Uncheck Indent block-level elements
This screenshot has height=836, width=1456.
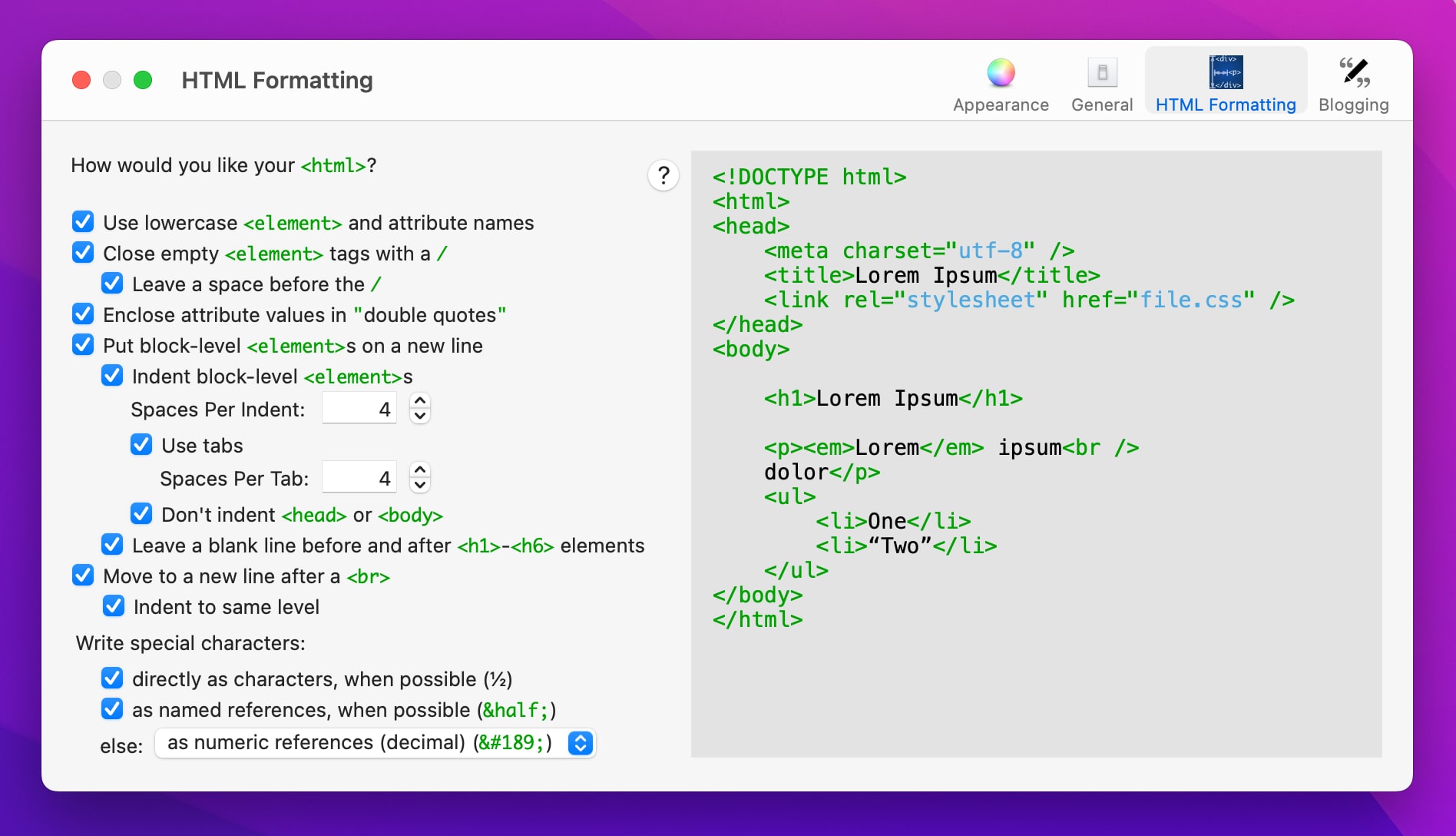[112, 376]
